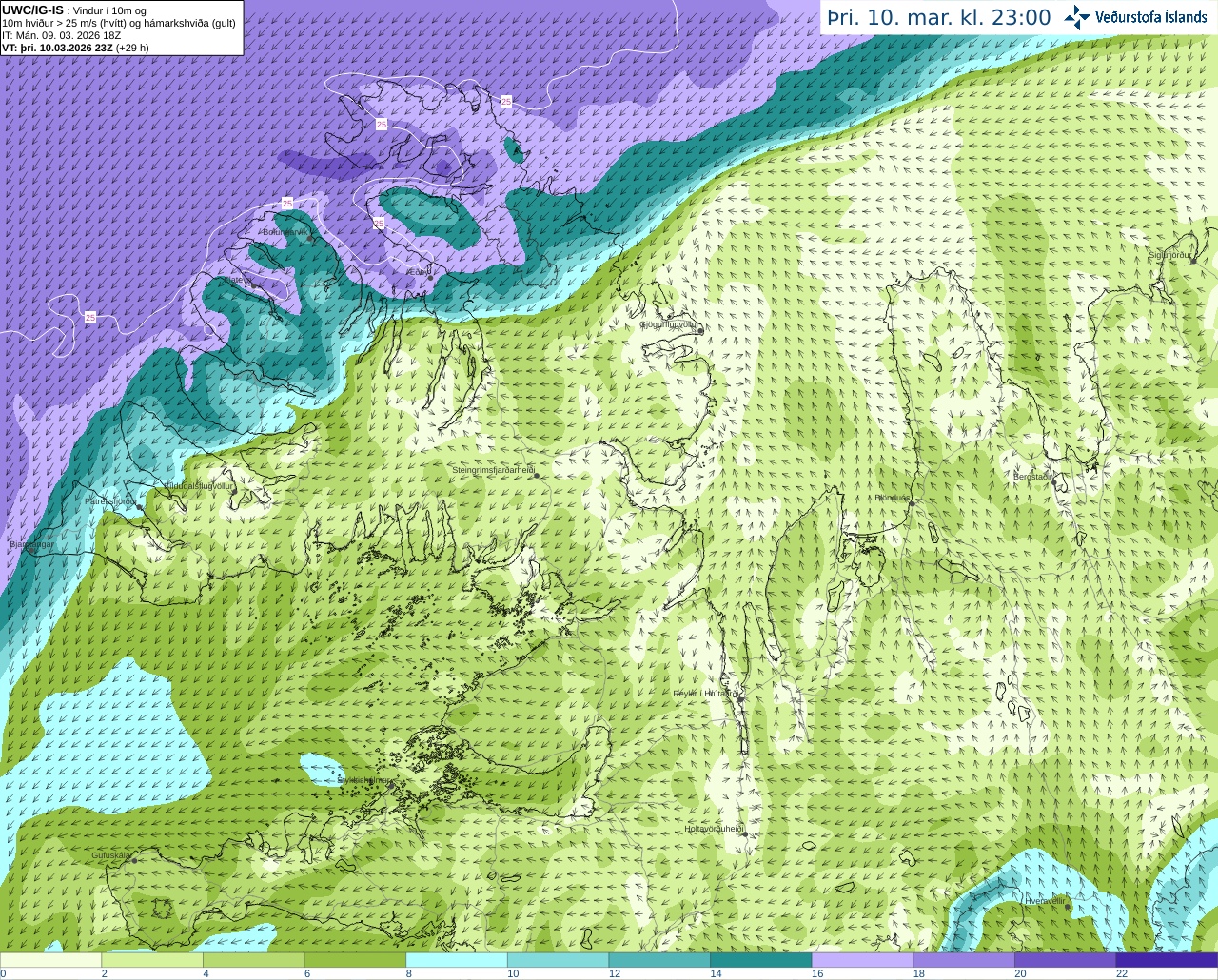Click the 4–6 m/s green legend swatch
Viewport: 1218px width, 980px height.
coord(253,960)
